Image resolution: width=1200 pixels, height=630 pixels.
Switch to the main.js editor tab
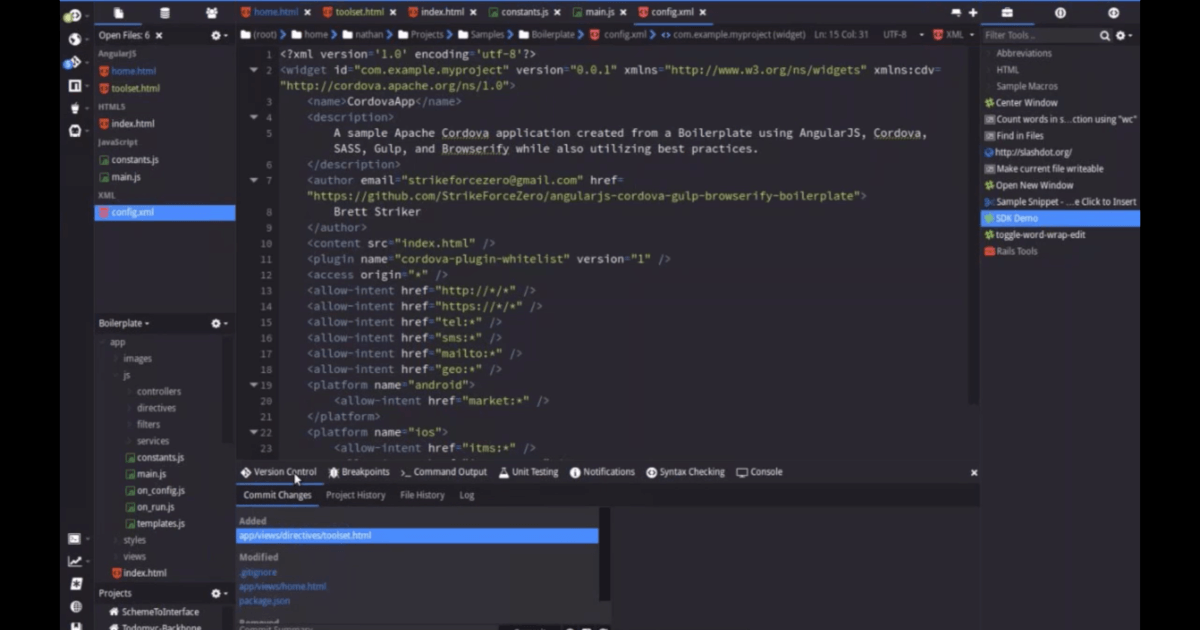point(599,12)
